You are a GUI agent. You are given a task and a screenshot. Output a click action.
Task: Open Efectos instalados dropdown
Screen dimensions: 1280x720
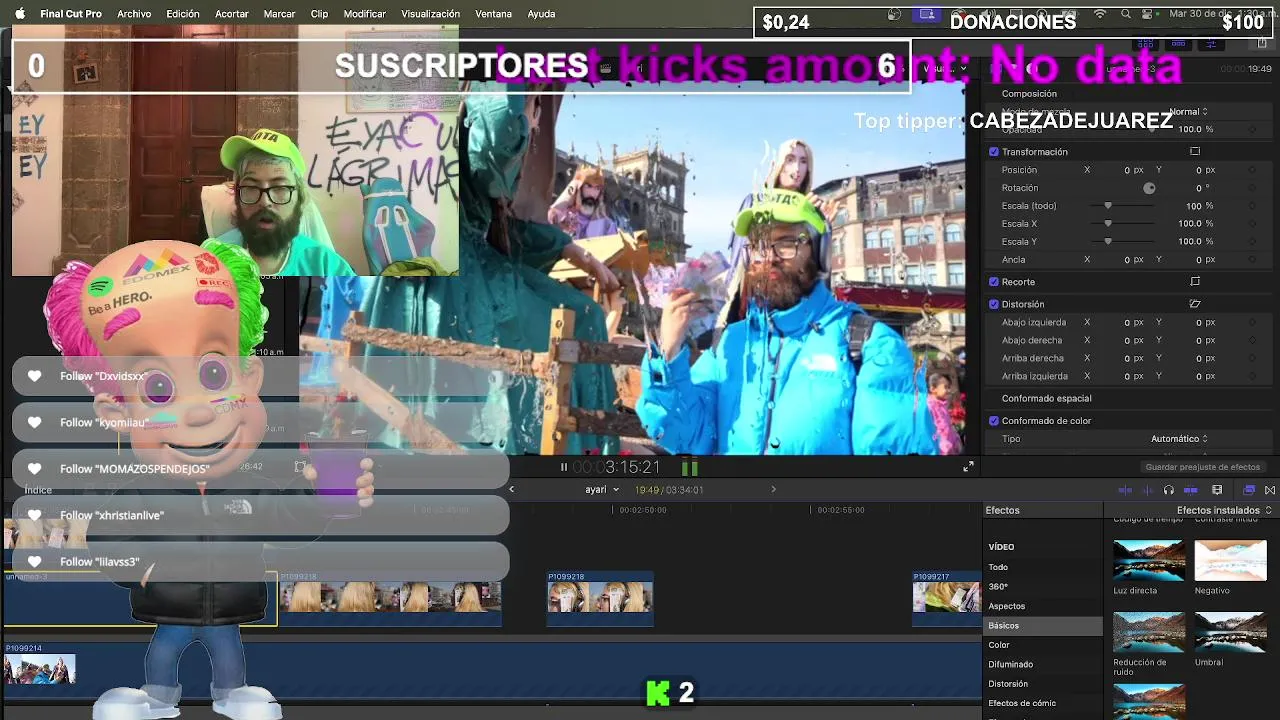1224,510
